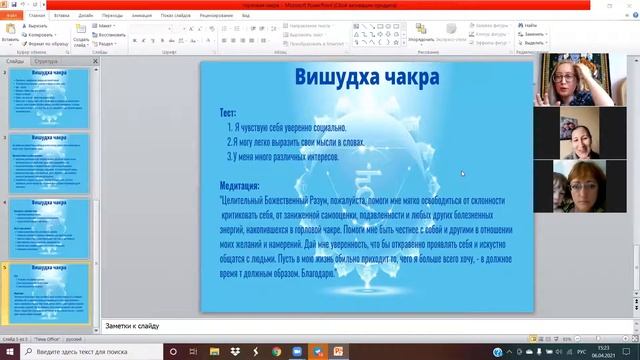
Task: Select slide 3 thumbnail in slides pane
Action: [x=49, y=164]
